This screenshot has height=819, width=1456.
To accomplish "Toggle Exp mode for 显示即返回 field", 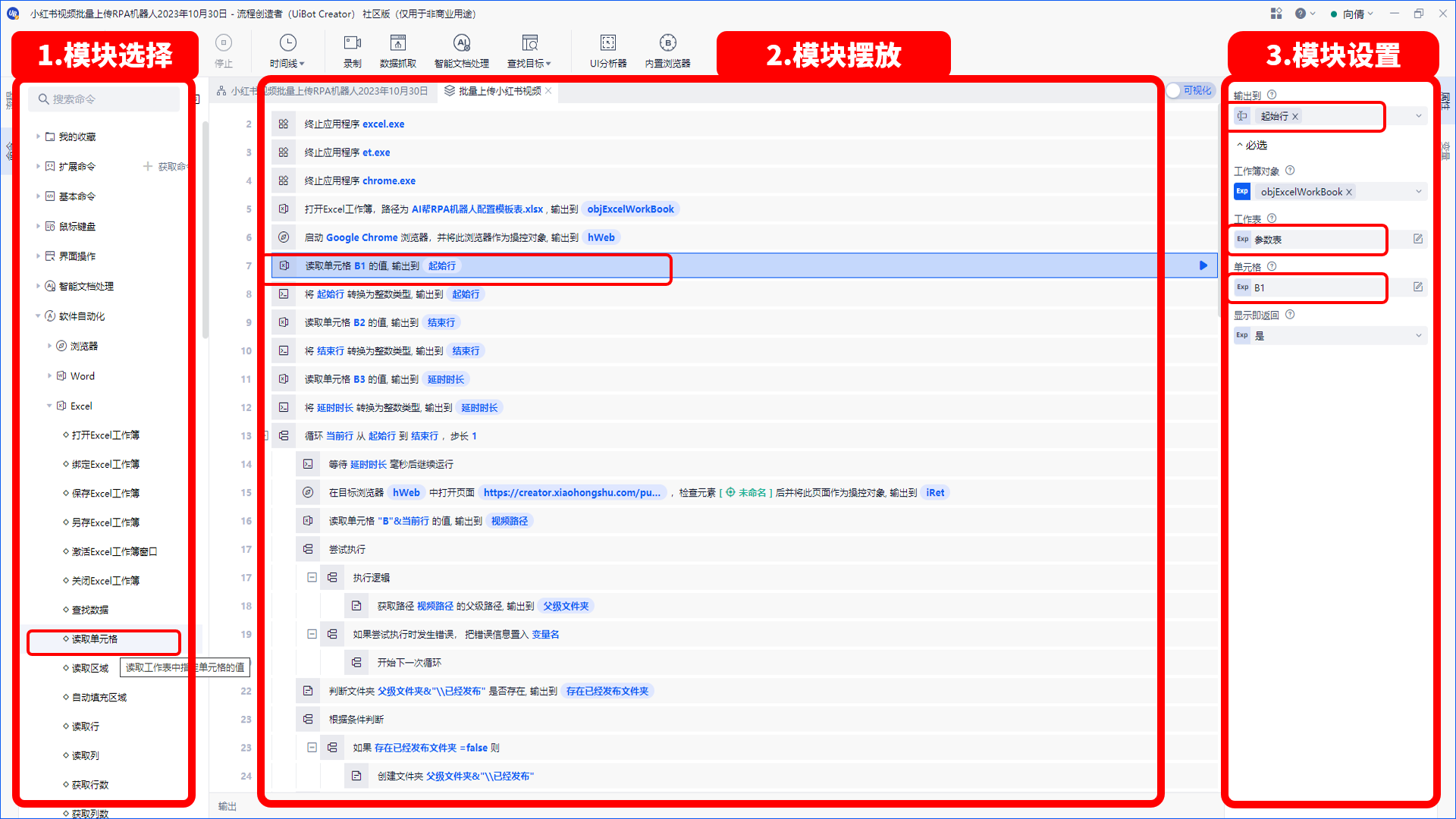I will 1242,335.
